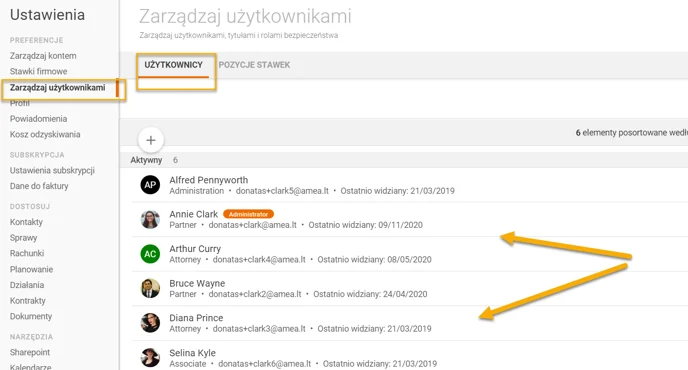Click 'Ostatnio widziany: 08/05/2020' text

tap(374, 260)
